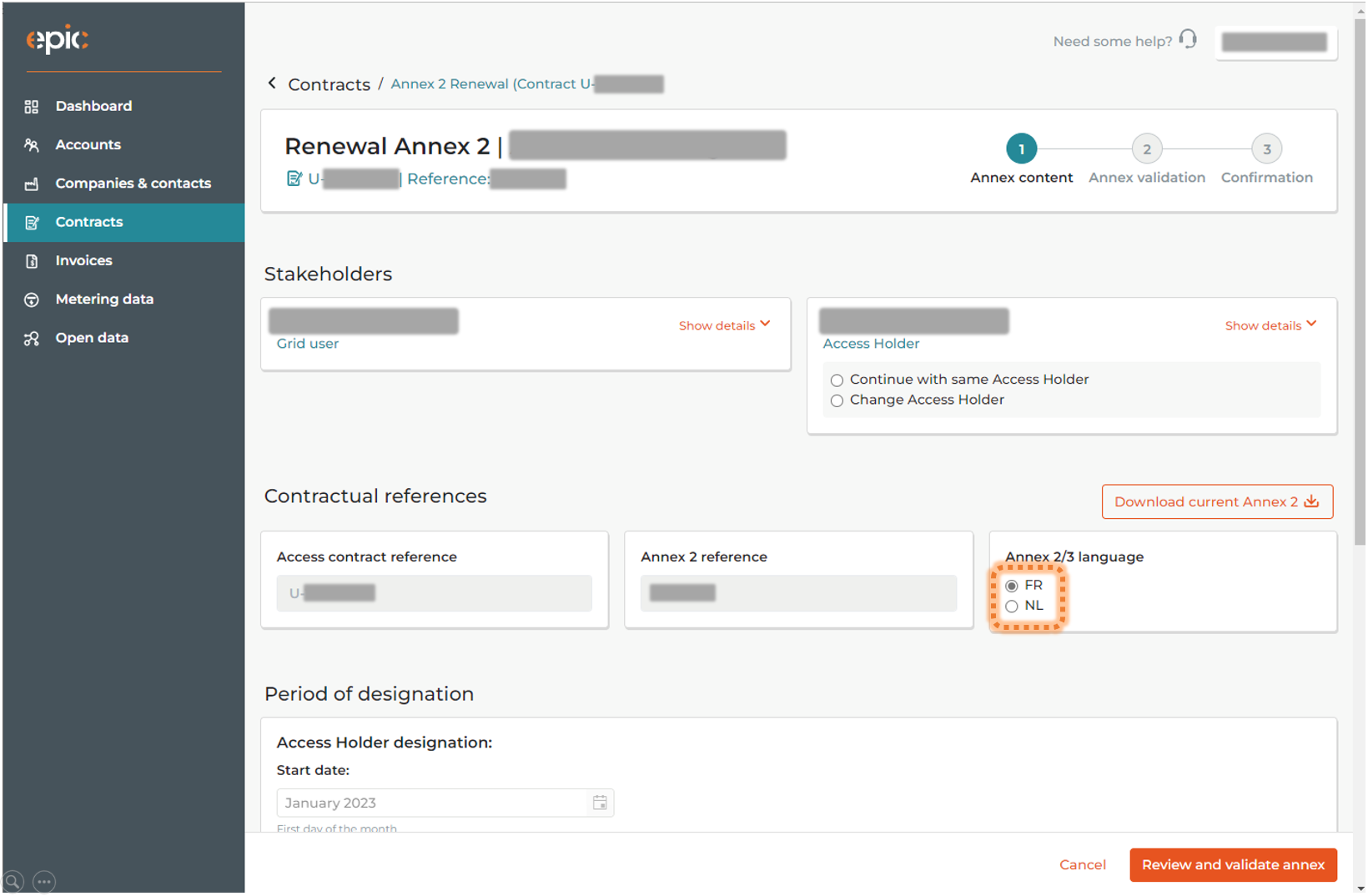
Task: Open Invoices section
Action: 124,260
